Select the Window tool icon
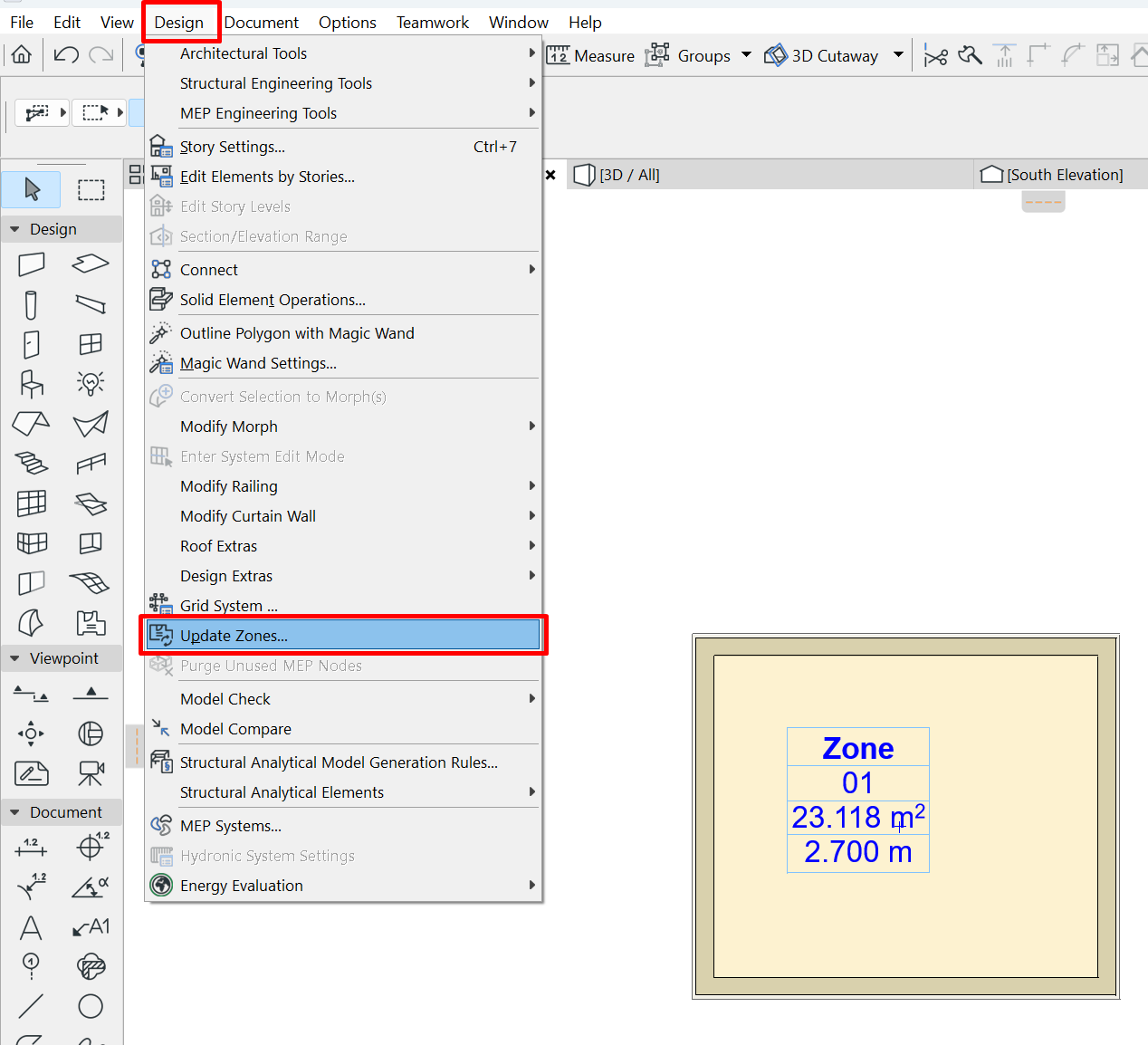 pyautogui.click(x=91, y=344)
